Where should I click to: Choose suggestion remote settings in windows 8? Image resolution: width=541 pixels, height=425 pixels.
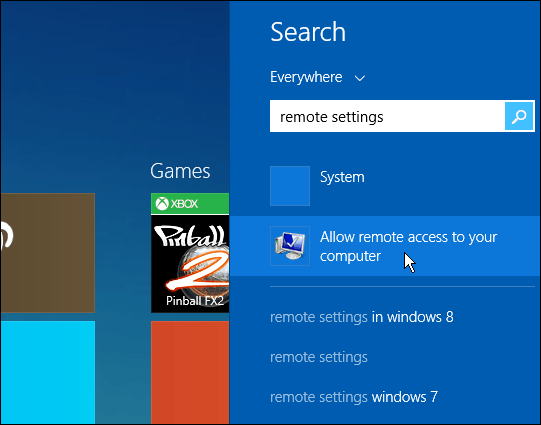point(362,317)
